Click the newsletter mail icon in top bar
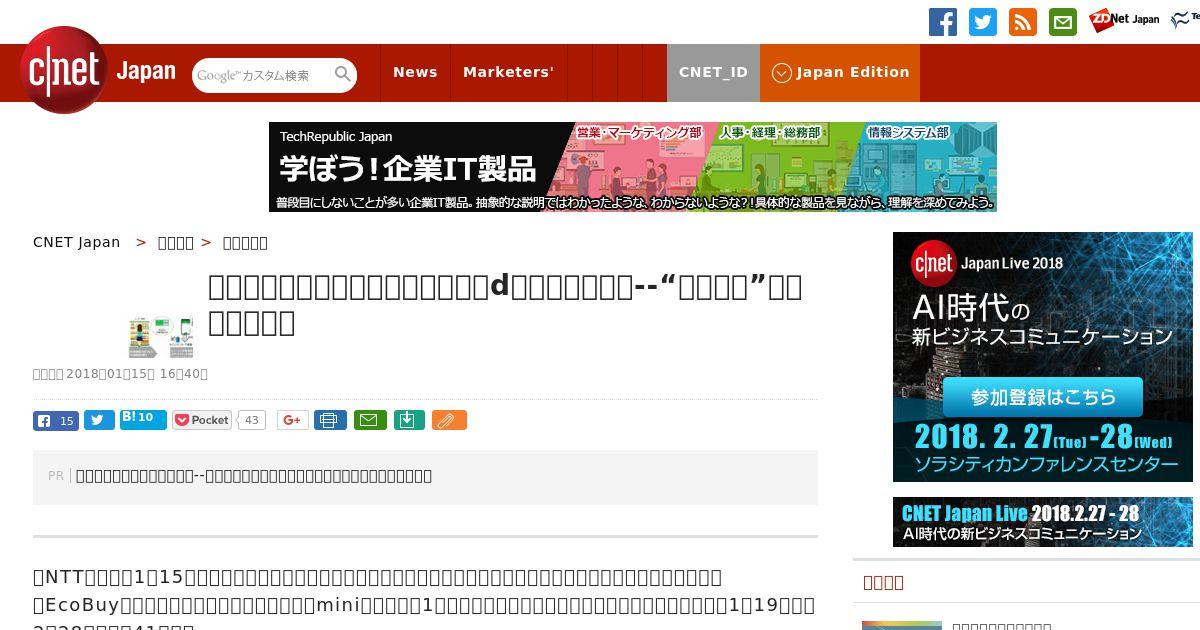1200x630 pixels. pyautogui.click(x=1063, y=22)
